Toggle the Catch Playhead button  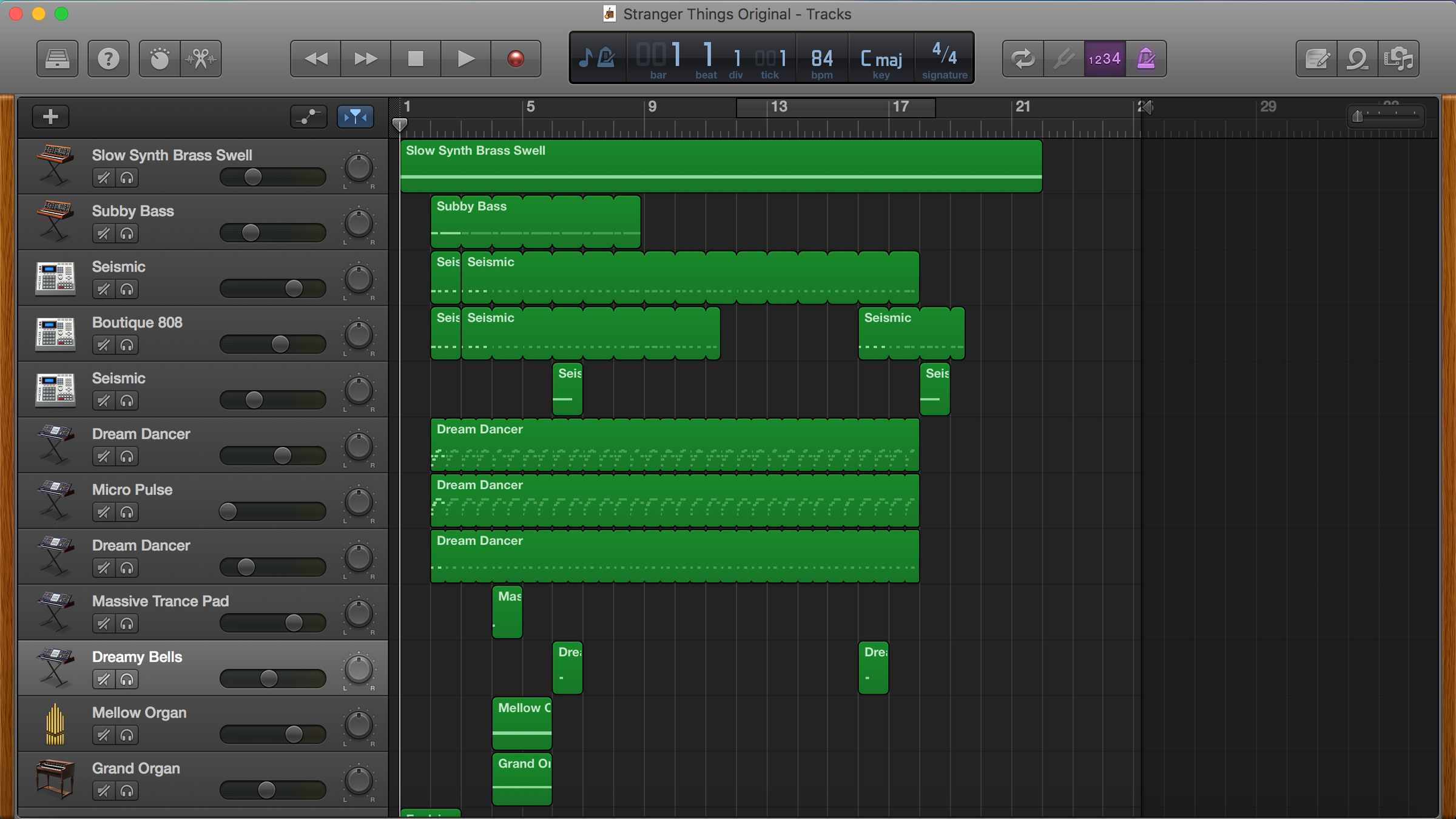(x=355, y=116)
